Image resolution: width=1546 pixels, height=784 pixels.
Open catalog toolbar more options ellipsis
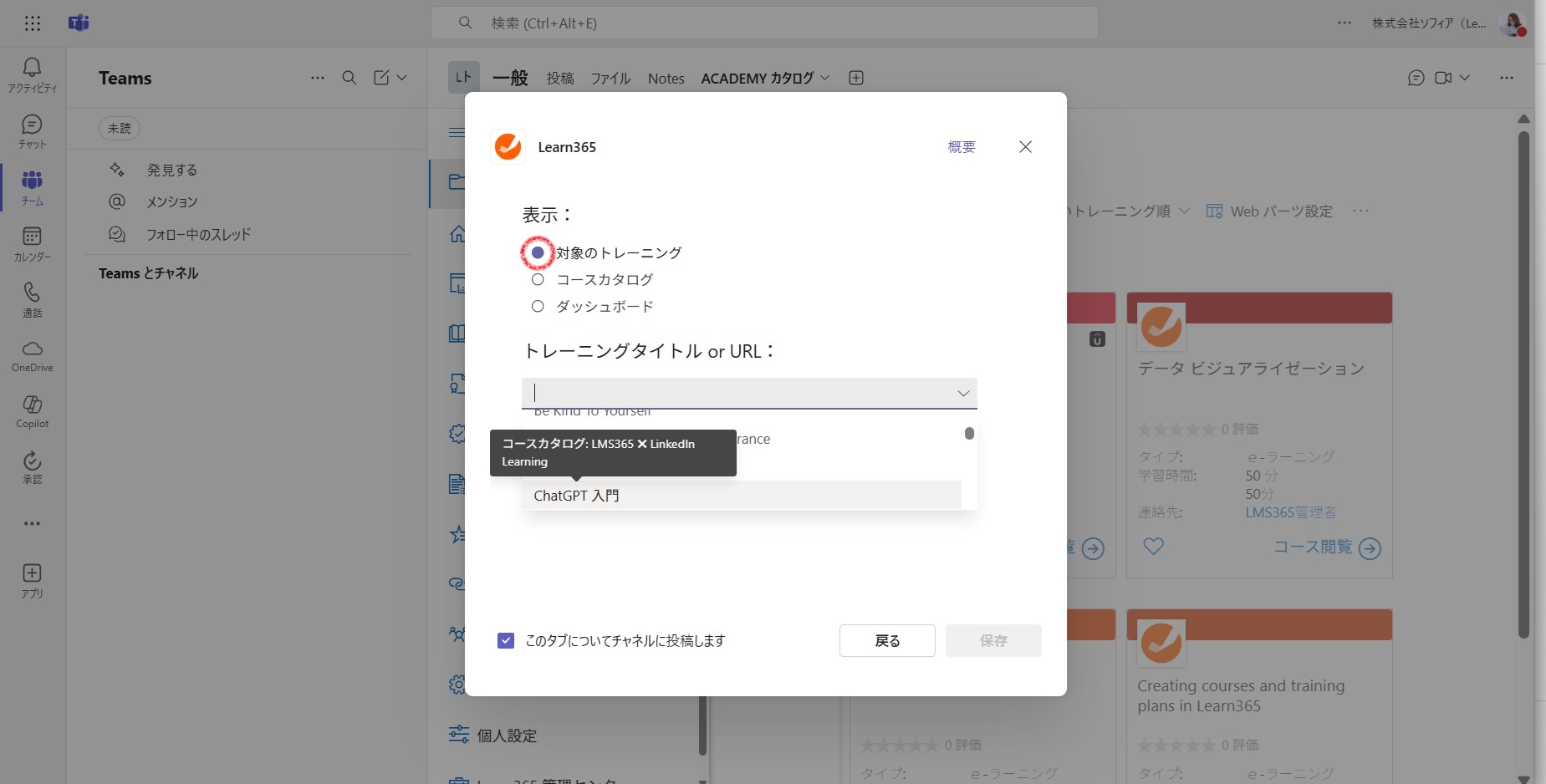[1361, 211]
